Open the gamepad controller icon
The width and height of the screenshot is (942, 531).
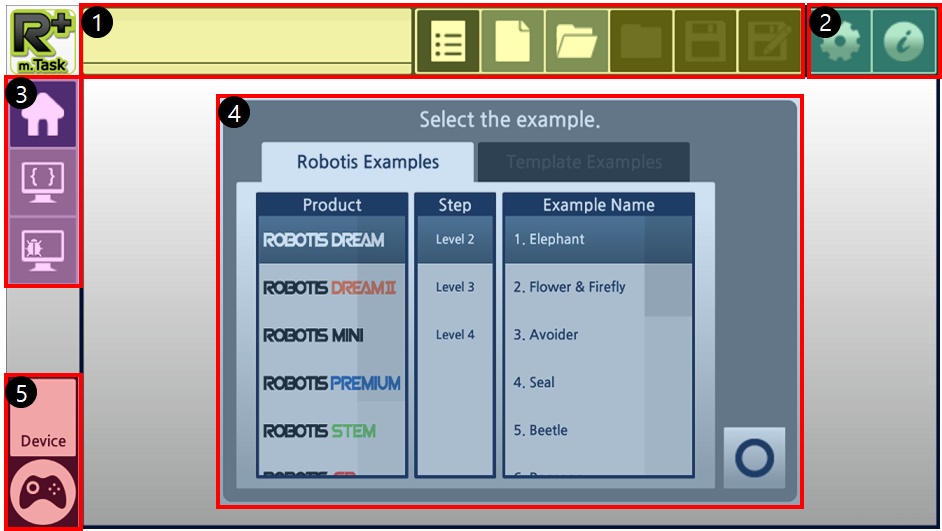[43, 493]
